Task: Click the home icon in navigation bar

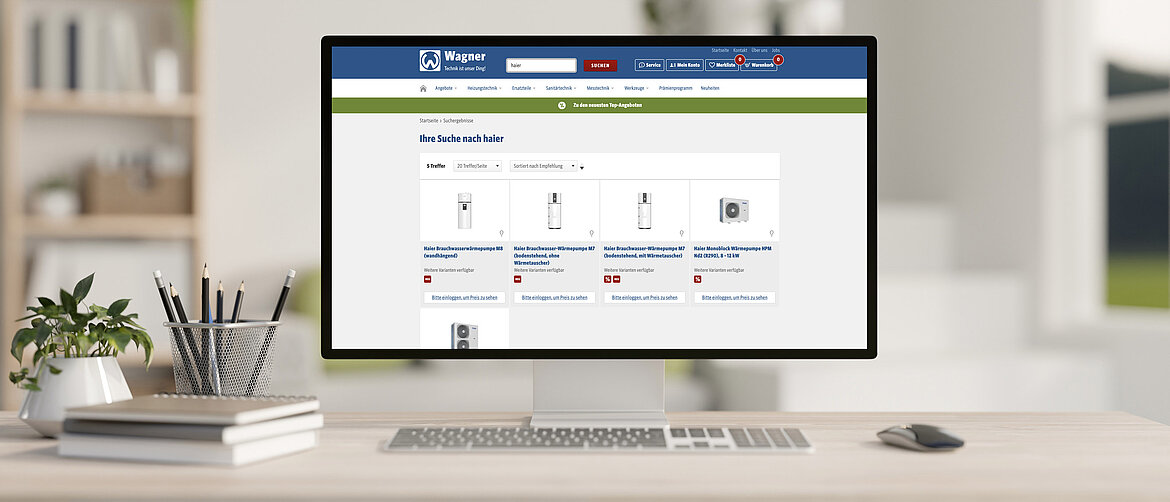Action: coord(423,88)
